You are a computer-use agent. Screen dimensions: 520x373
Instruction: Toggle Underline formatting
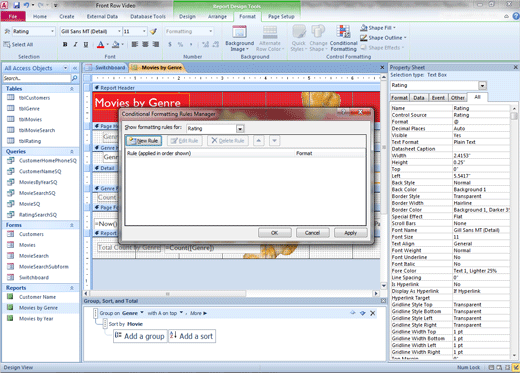86,44
